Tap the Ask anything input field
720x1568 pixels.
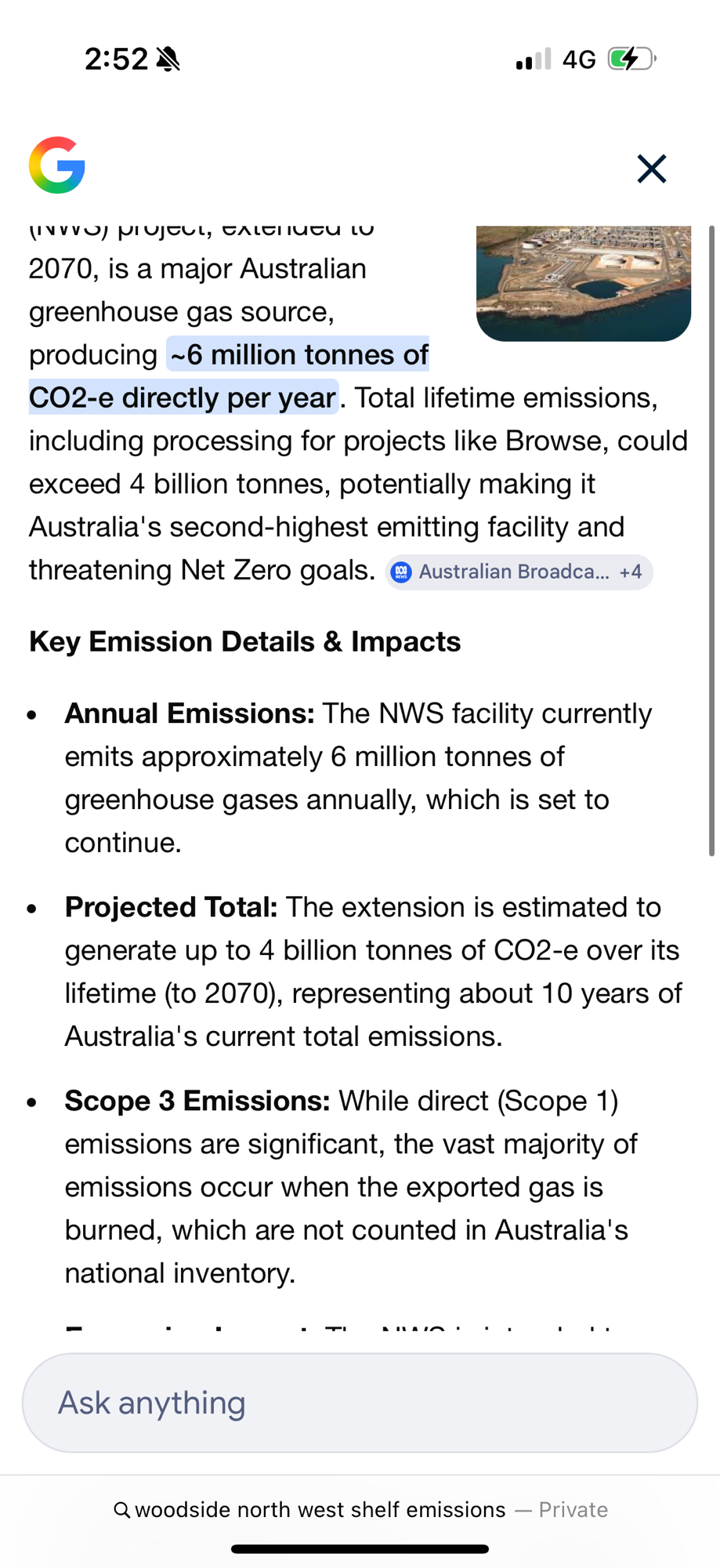coord(360,1403)
